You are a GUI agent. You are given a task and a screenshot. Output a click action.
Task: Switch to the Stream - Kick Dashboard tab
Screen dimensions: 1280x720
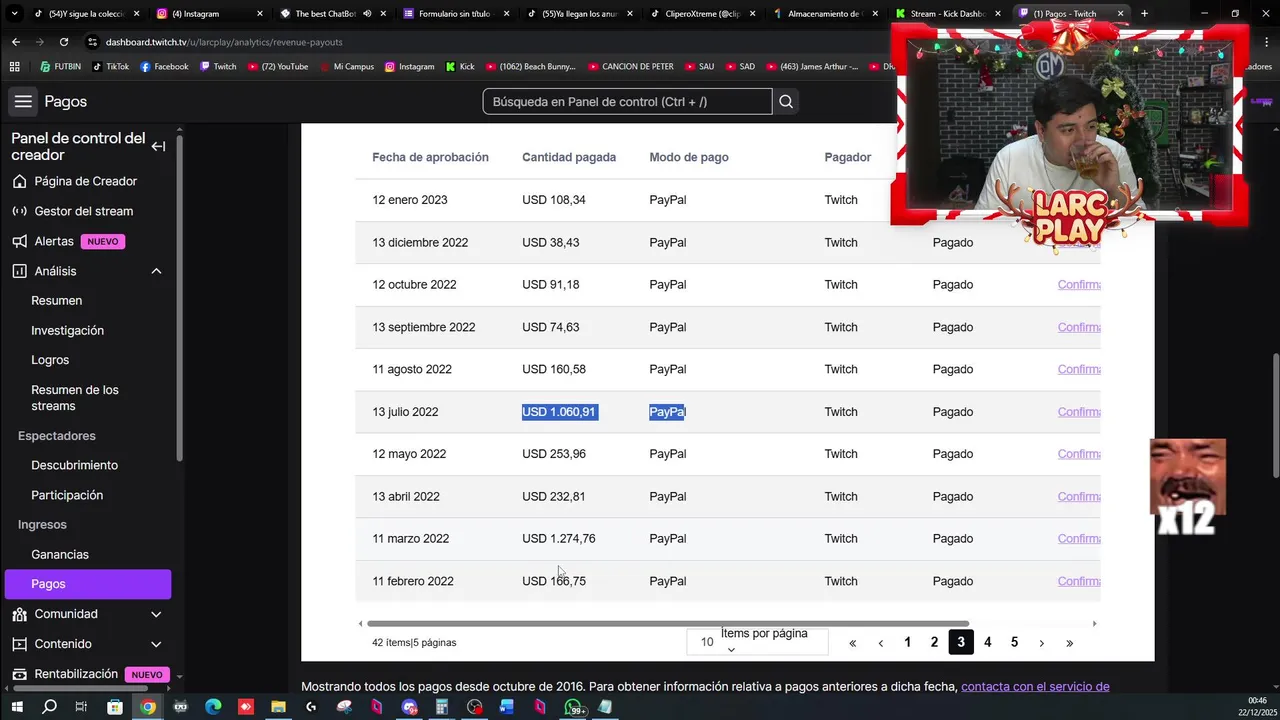[x=946, y=14]
